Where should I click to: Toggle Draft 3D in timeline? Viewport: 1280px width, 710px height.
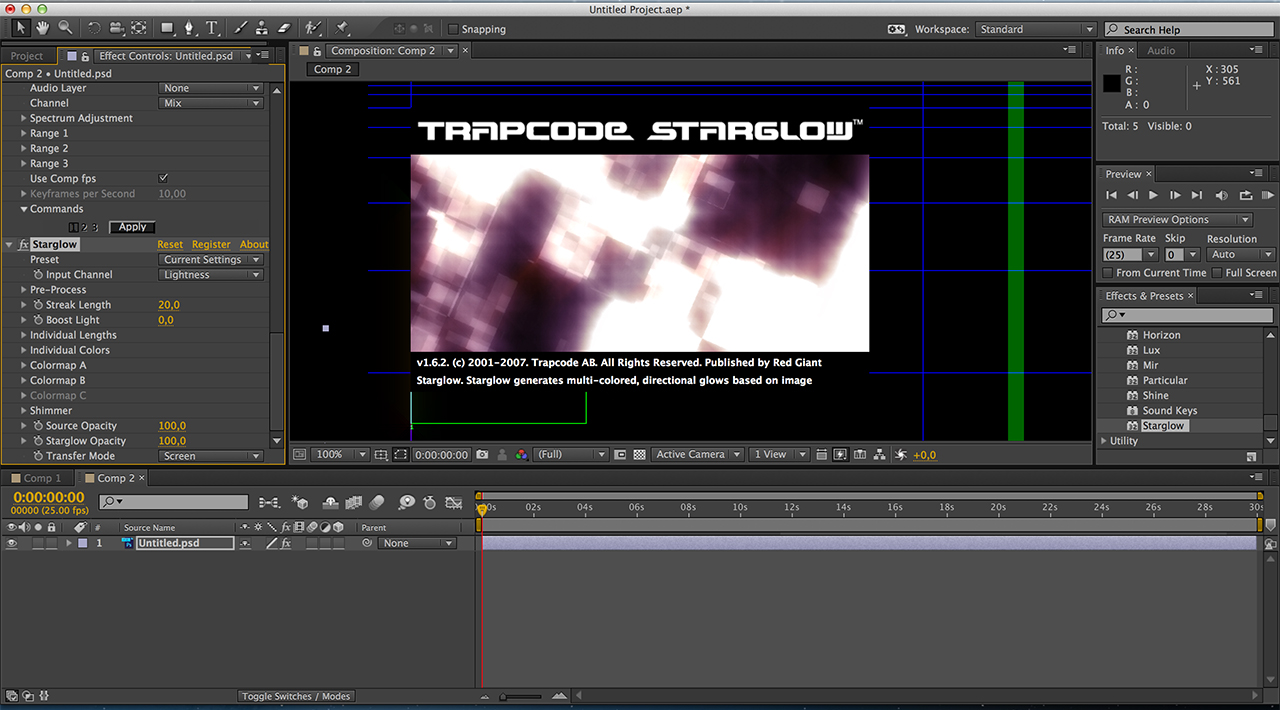299,502
